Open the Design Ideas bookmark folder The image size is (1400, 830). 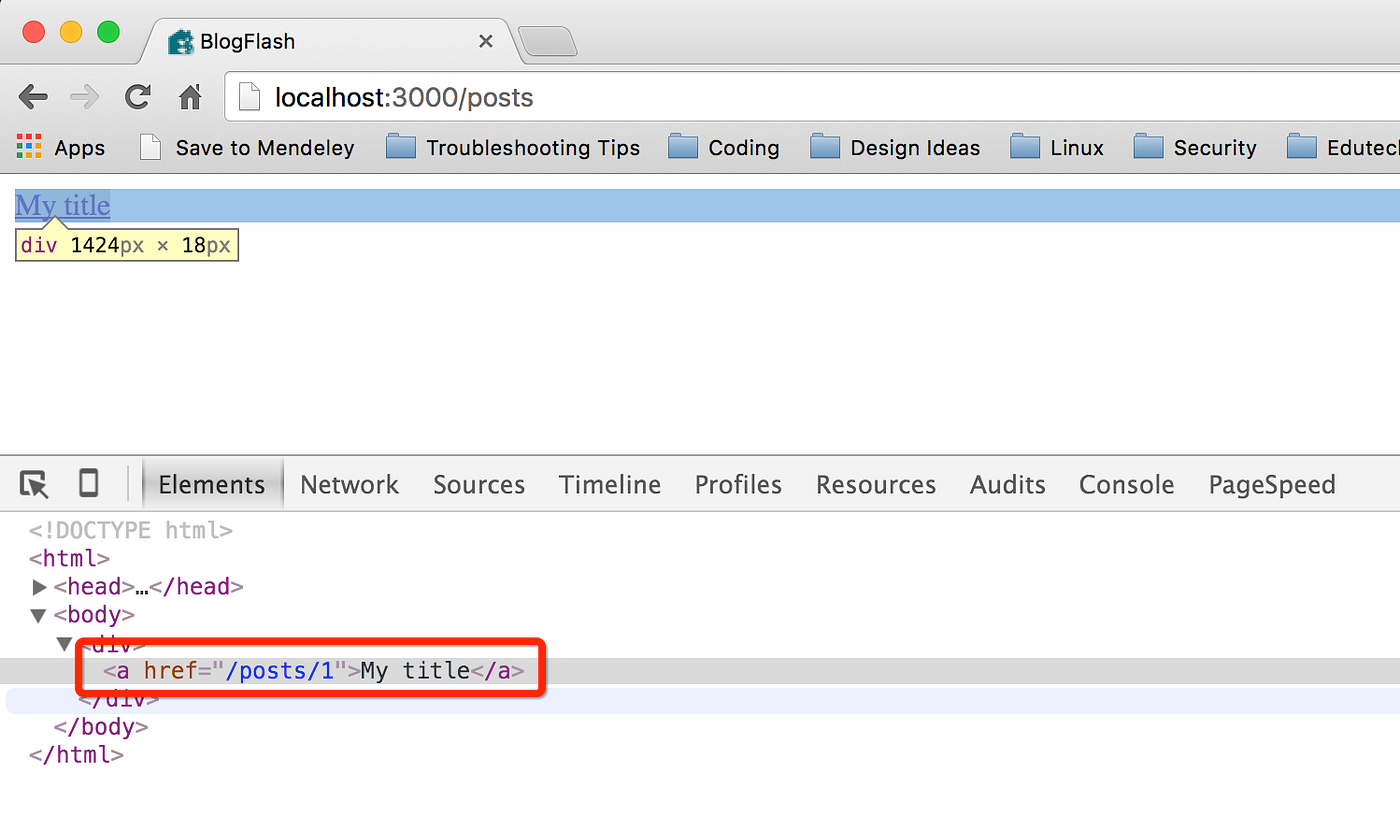point(895,148)
